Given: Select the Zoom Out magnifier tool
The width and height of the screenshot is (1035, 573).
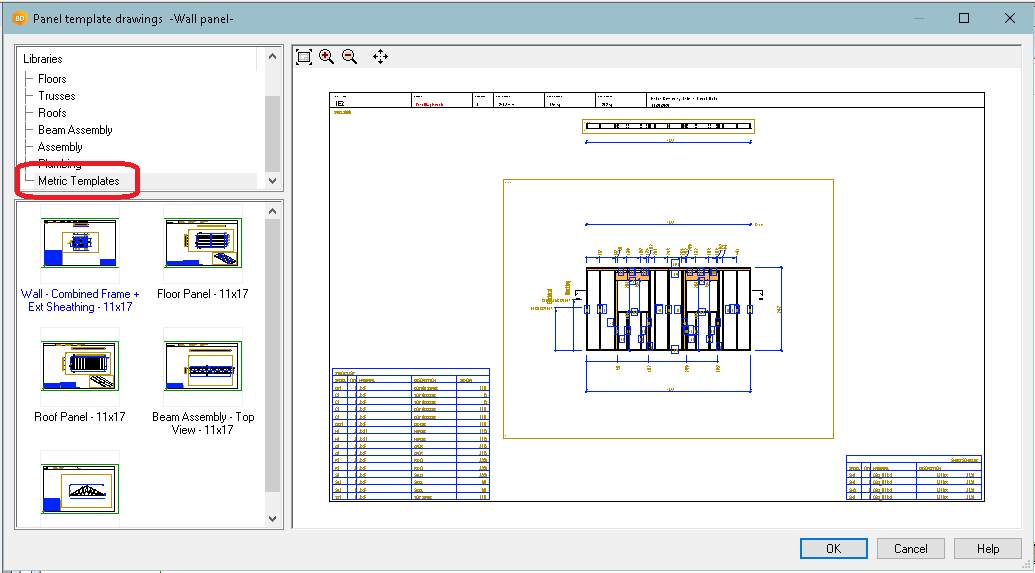Looking at the screenshot, I should [x=349, y=57].
